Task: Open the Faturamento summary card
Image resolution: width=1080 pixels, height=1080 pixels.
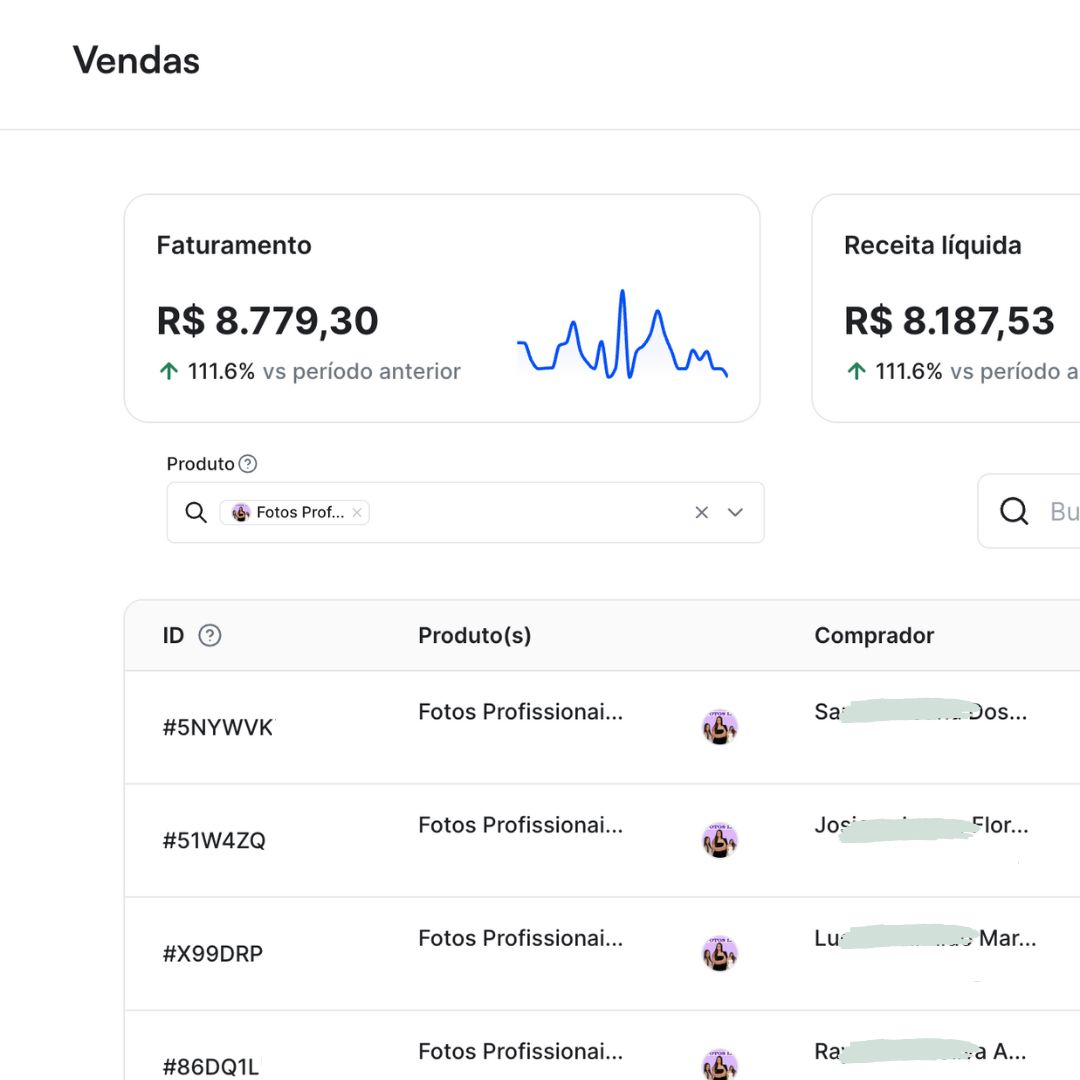Action: click(442, 309)
